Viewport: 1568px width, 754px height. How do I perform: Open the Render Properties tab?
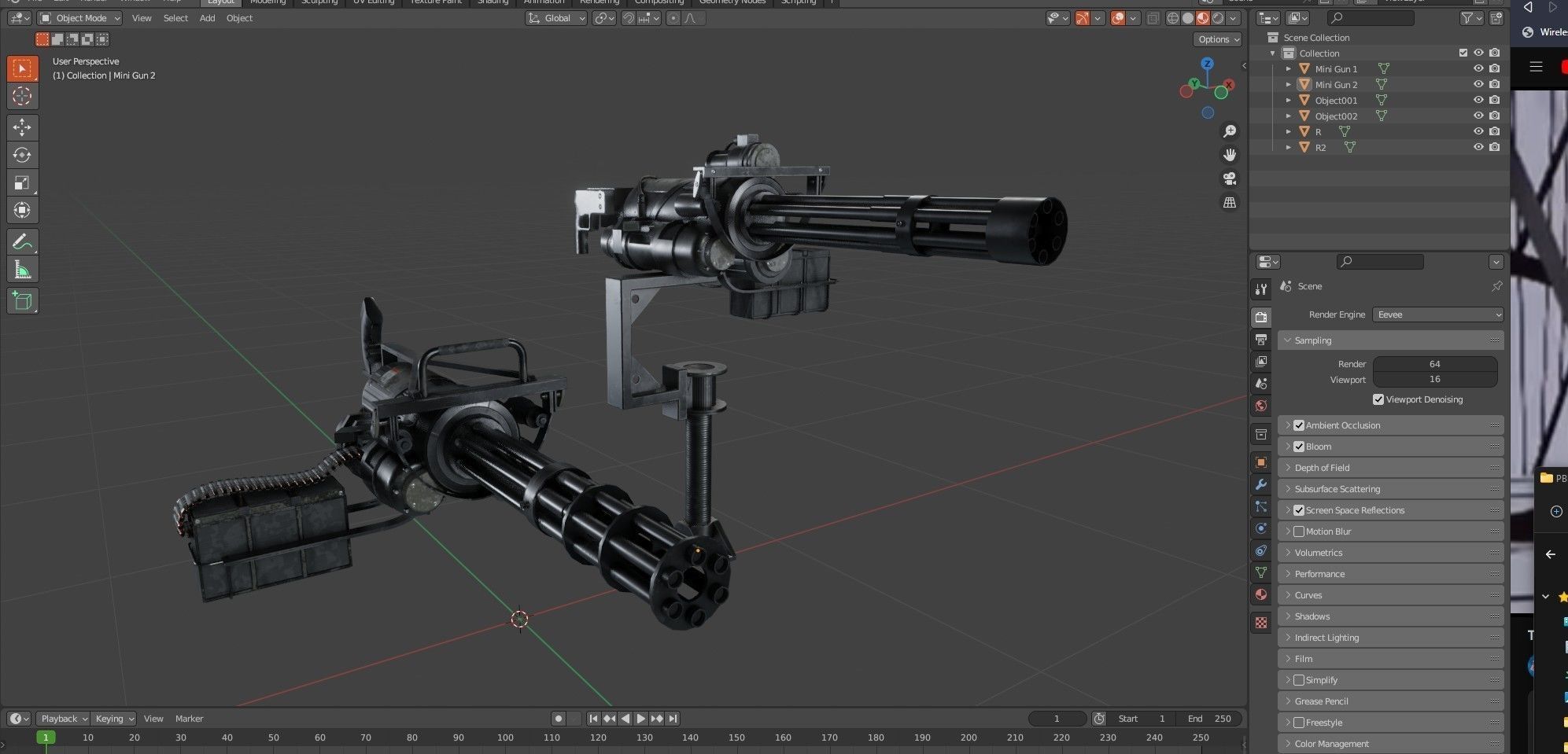click(1261, 316)
